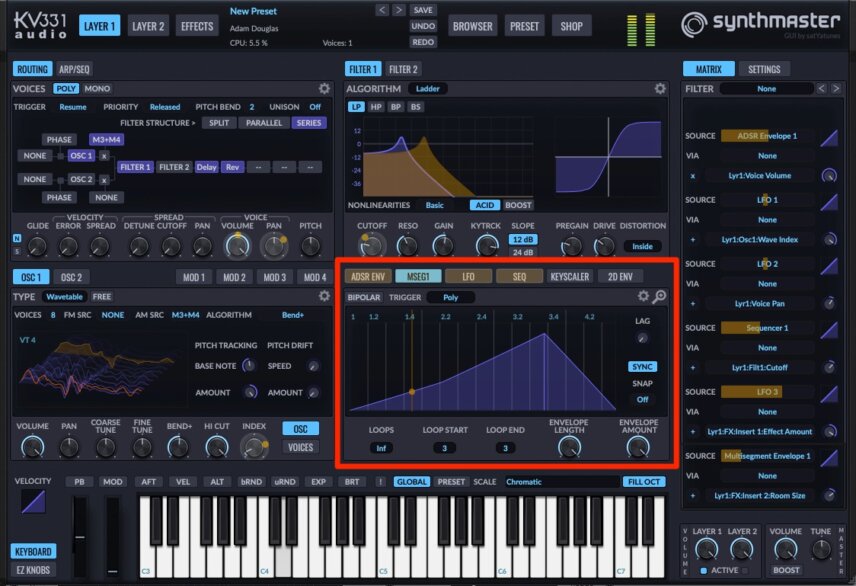
Task: Enable MONO voice mode
Action: [x=97, y=88]
